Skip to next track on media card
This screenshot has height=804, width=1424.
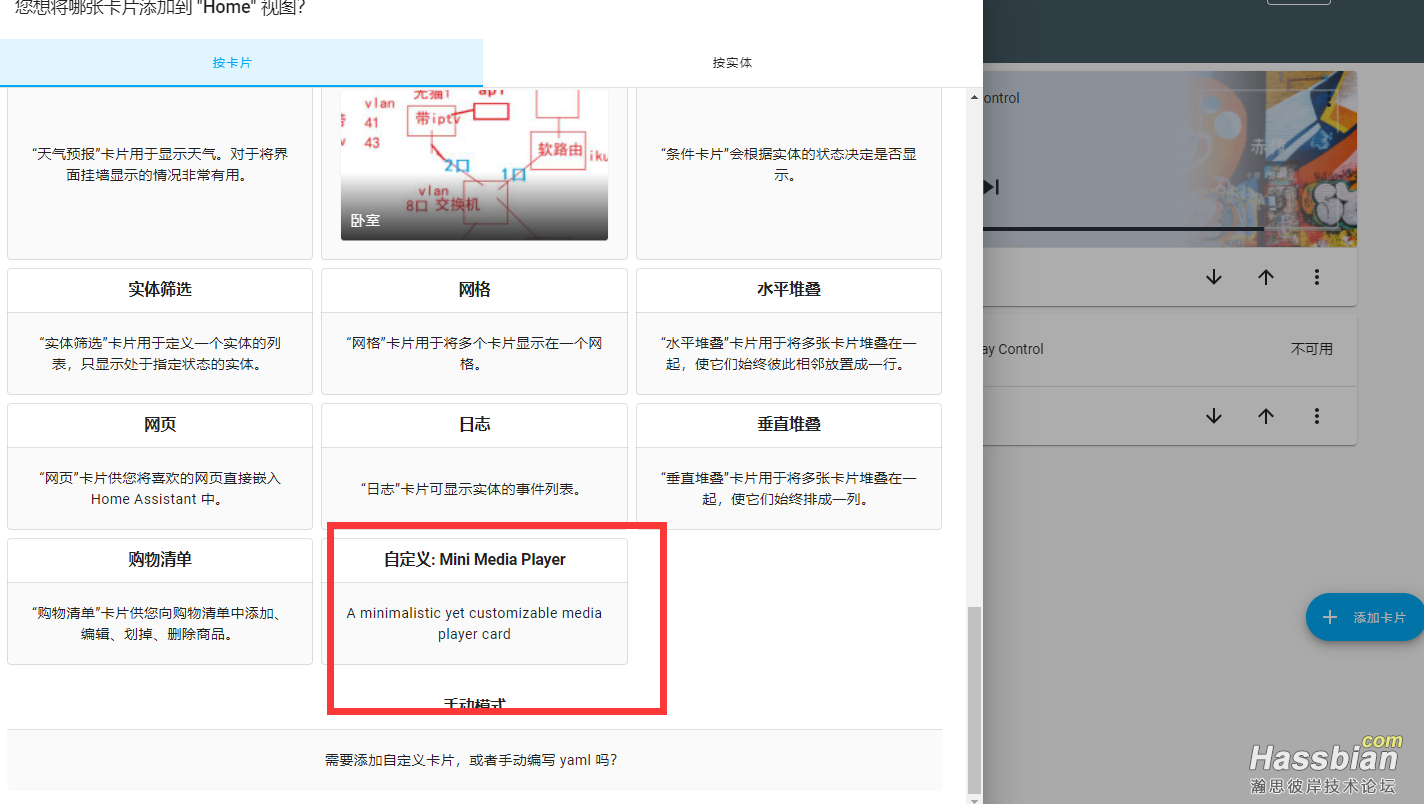[x=991, y=187]
